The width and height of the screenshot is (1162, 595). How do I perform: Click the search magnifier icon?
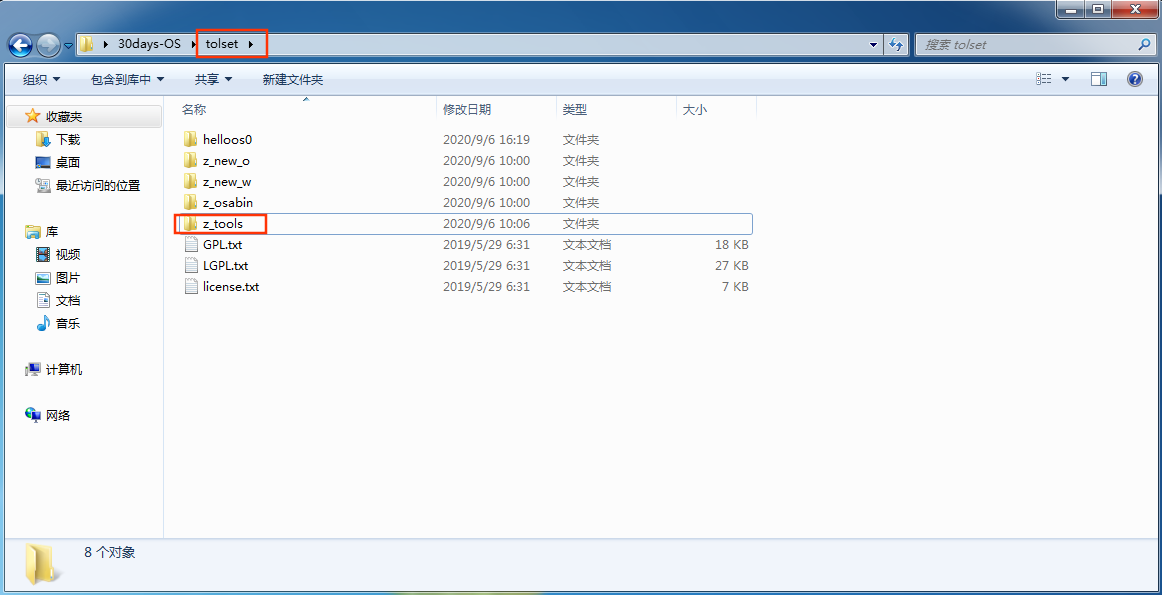pos(1144,44)
